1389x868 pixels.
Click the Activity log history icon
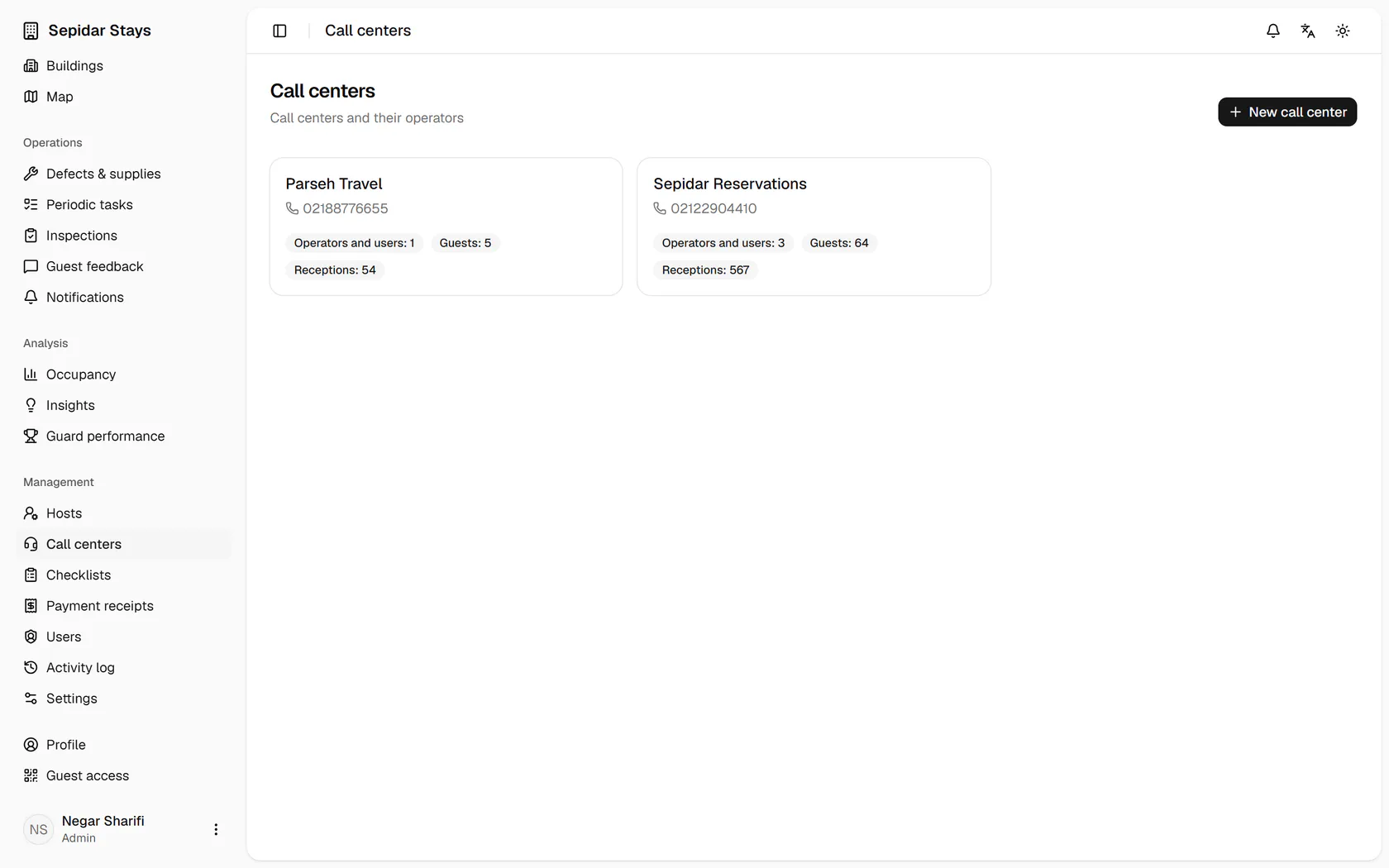point(31,667)
